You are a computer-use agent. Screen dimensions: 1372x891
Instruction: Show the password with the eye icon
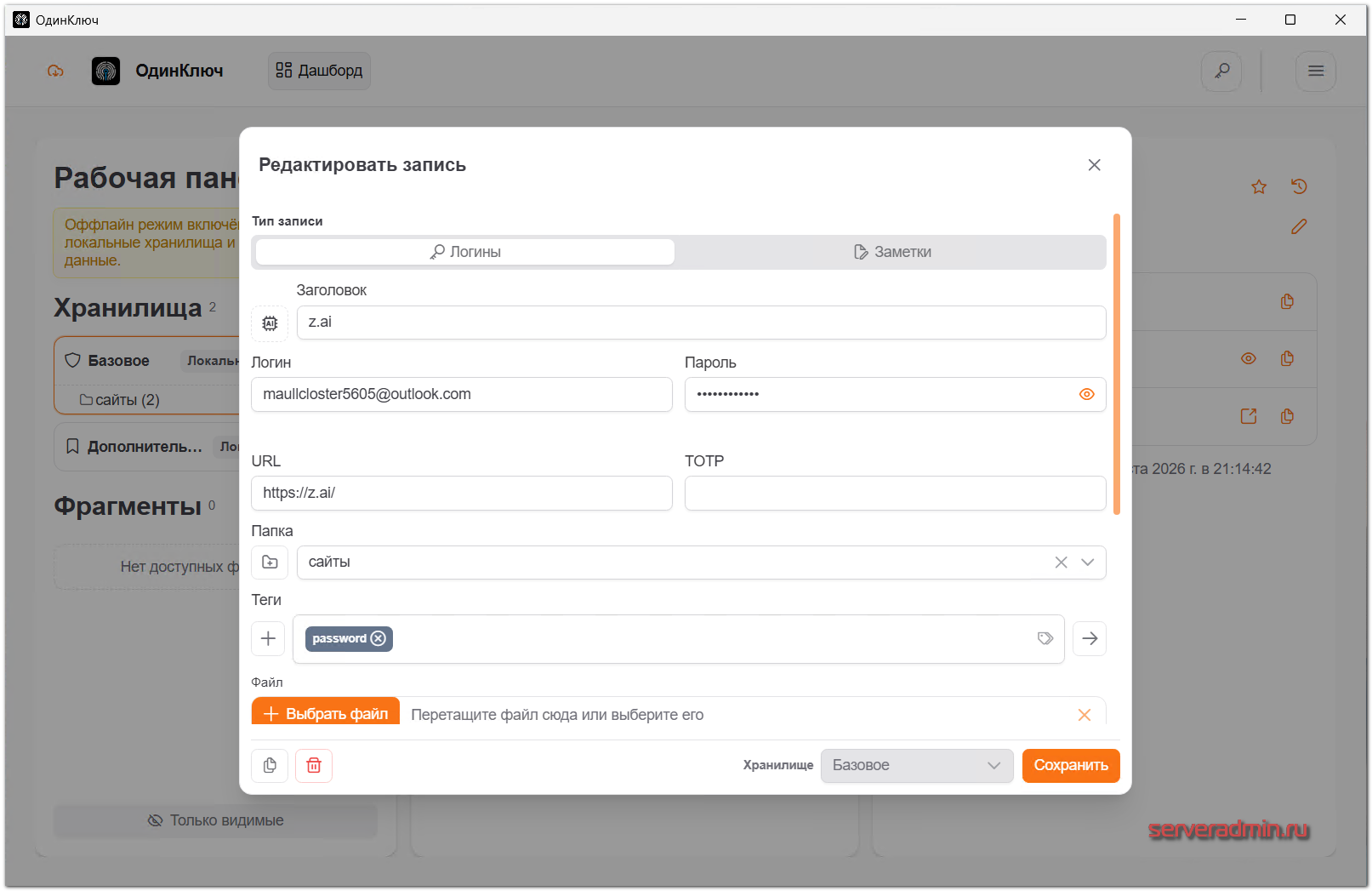1086,395
